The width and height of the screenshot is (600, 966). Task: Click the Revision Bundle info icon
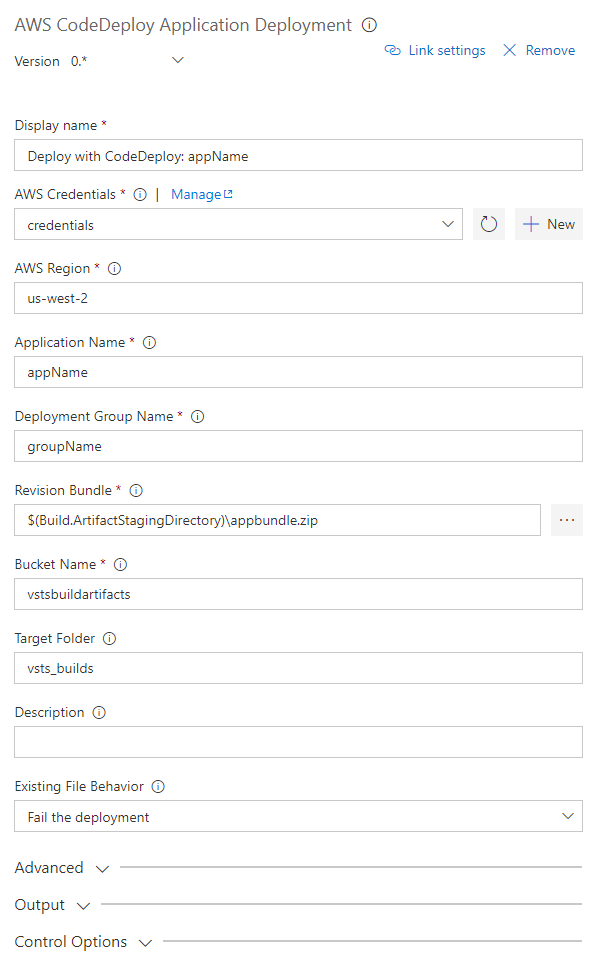tap(137, 491)
